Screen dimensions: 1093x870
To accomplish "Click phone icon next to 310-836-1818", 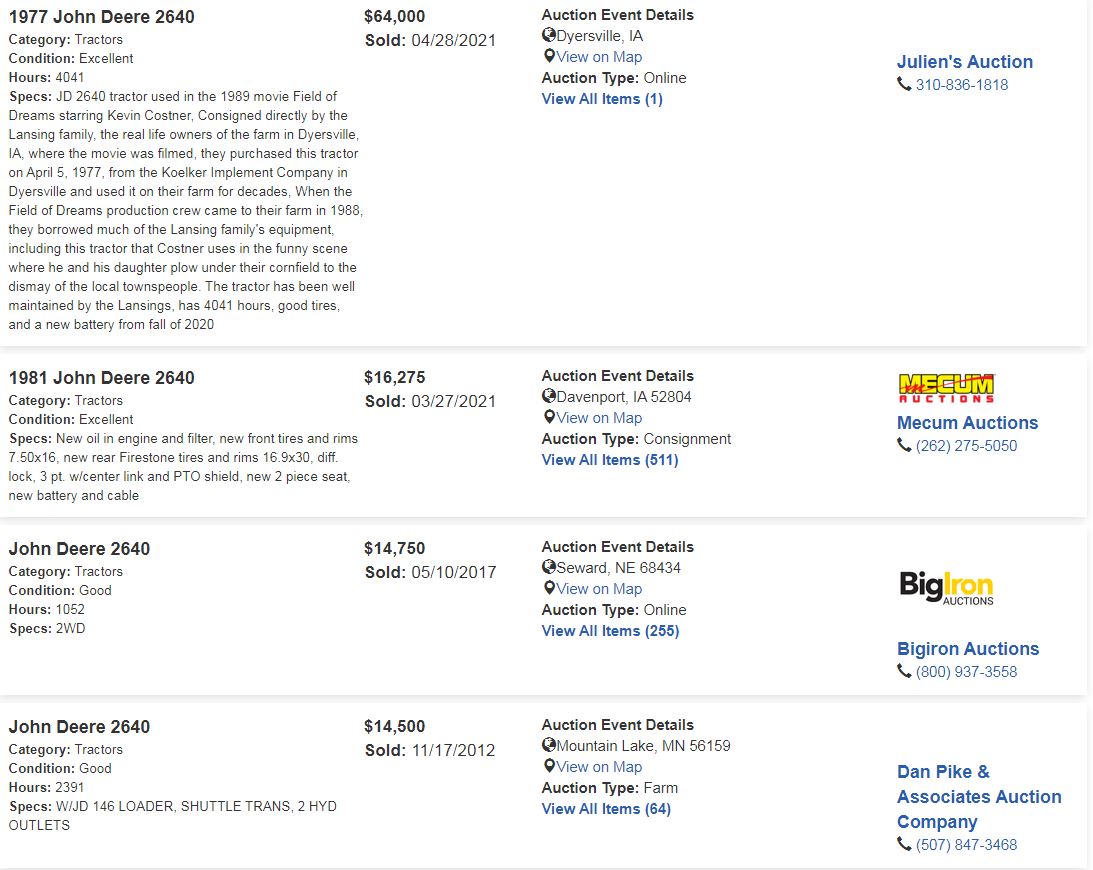I will pyautogui.click(x=904, y=84).
